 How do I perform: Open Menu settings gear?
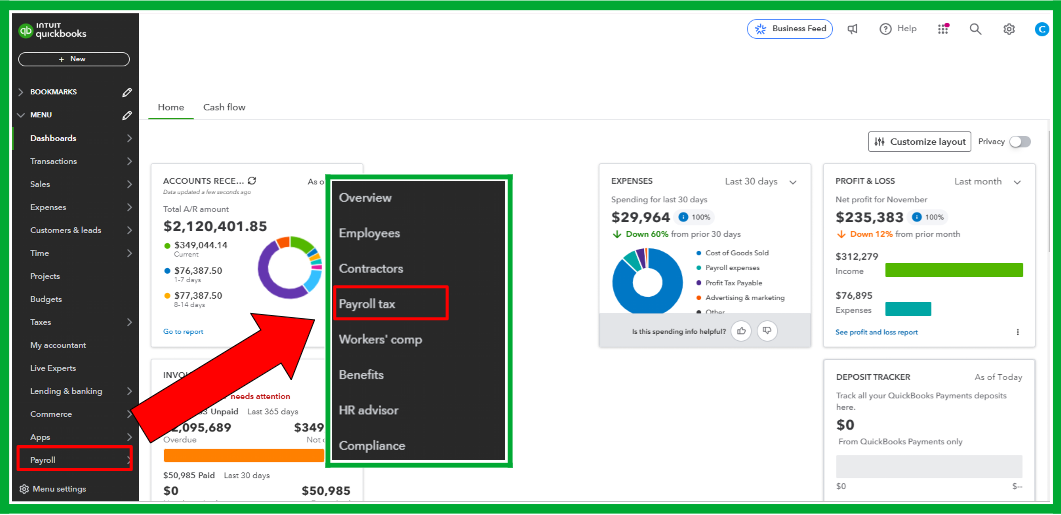pos(24,489)
